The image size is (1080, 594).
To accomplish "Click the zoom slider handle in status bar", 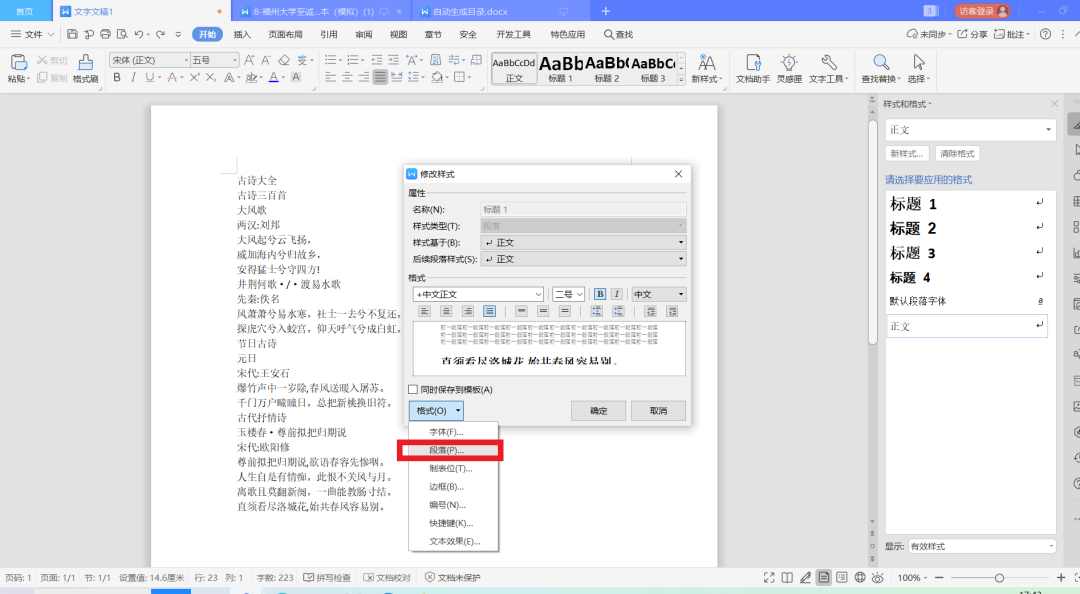I will click(x=999, y=577).
